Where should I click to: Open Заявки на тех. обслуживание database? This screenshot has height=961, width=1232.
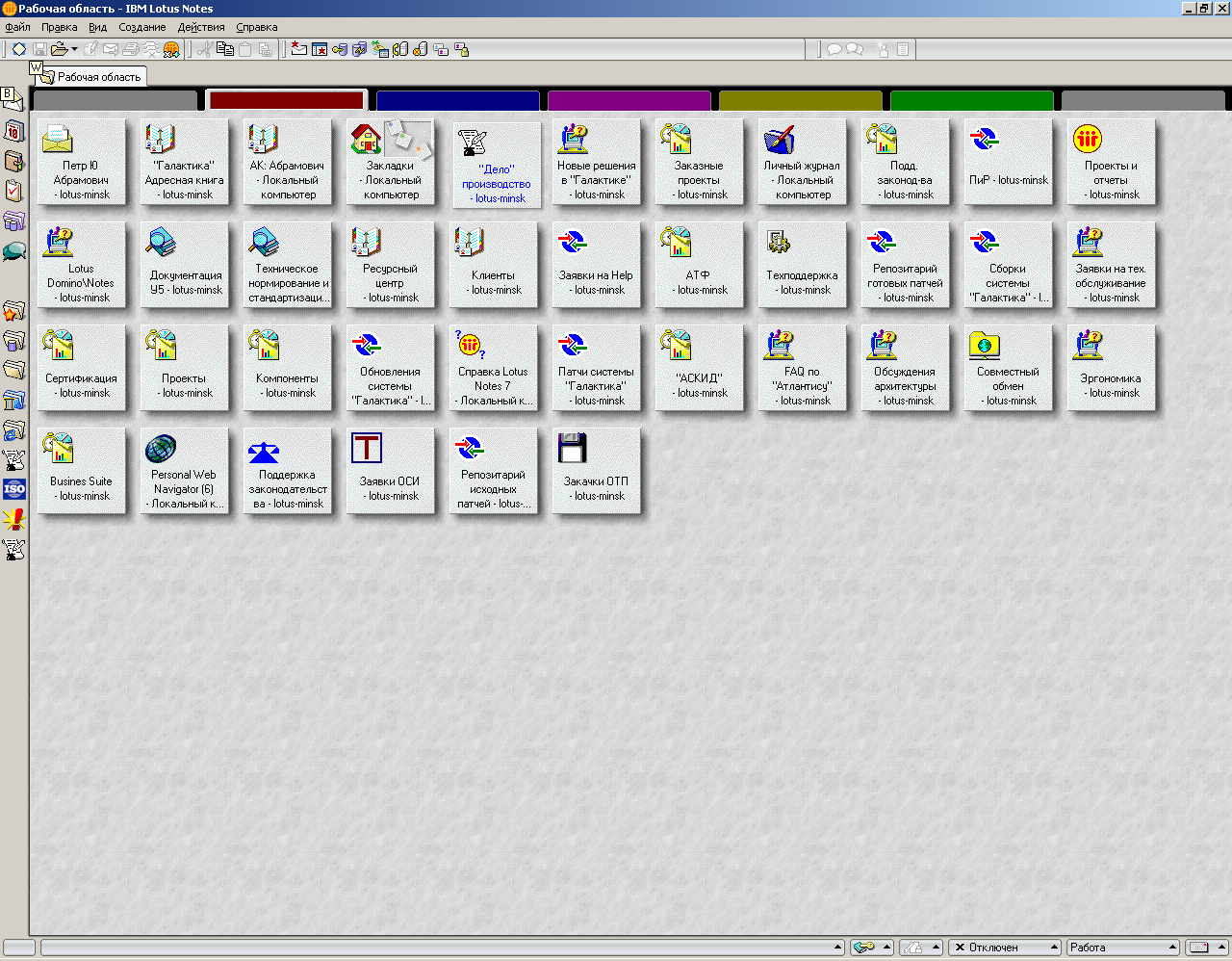point(1112,265)
